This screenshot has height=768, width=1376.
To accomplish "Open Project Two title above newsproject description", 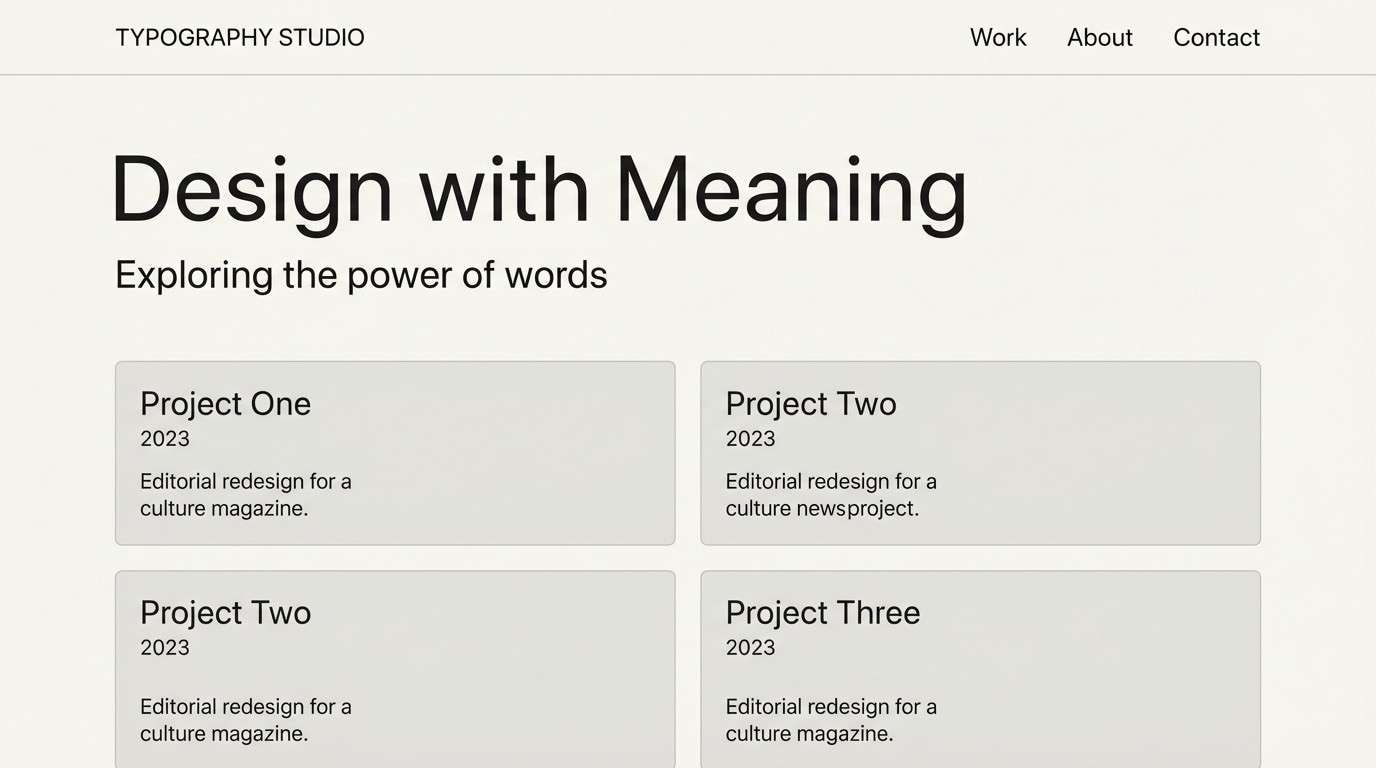I will point(810,404).
